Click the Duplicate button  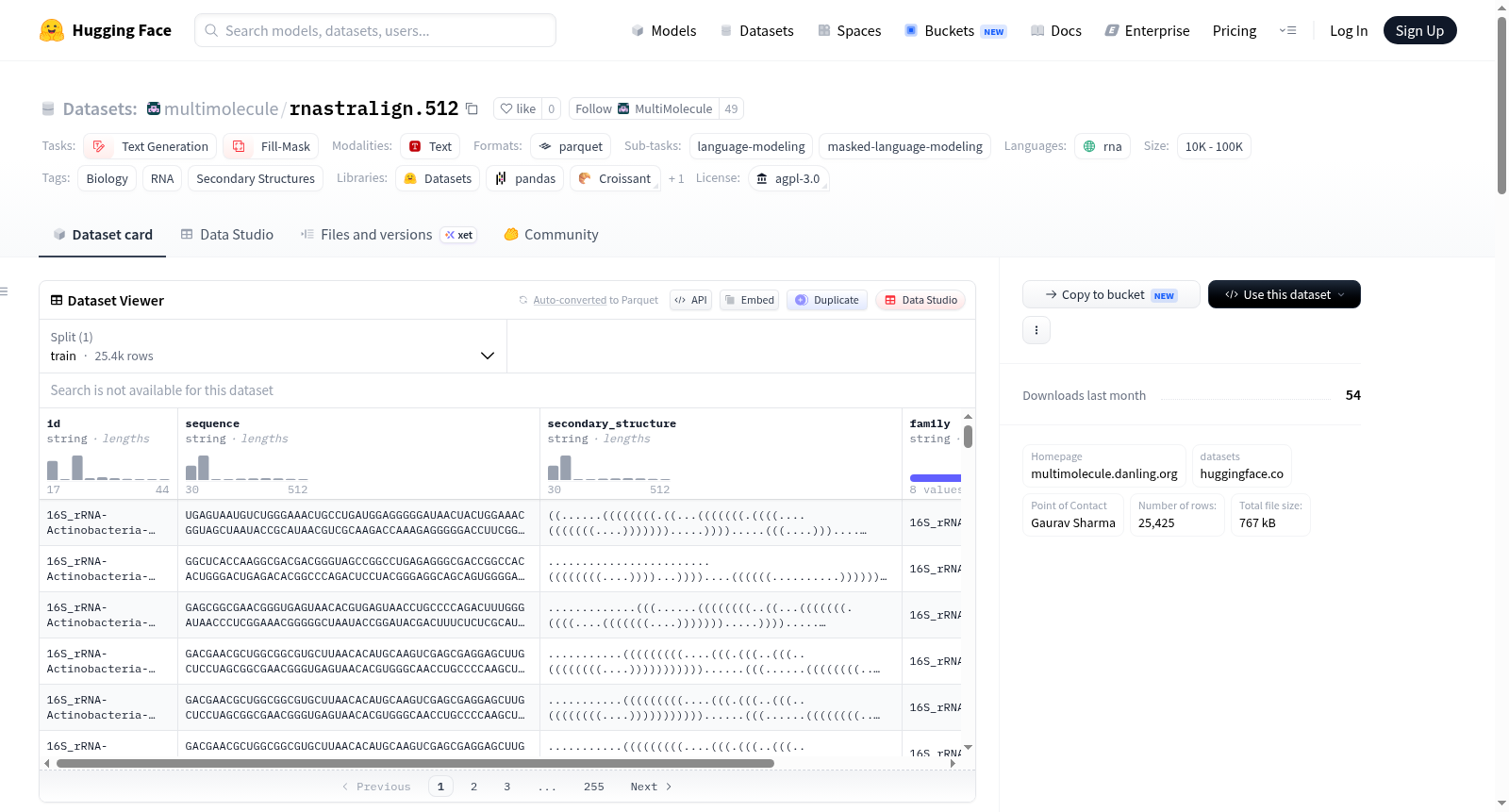(827, 300)
